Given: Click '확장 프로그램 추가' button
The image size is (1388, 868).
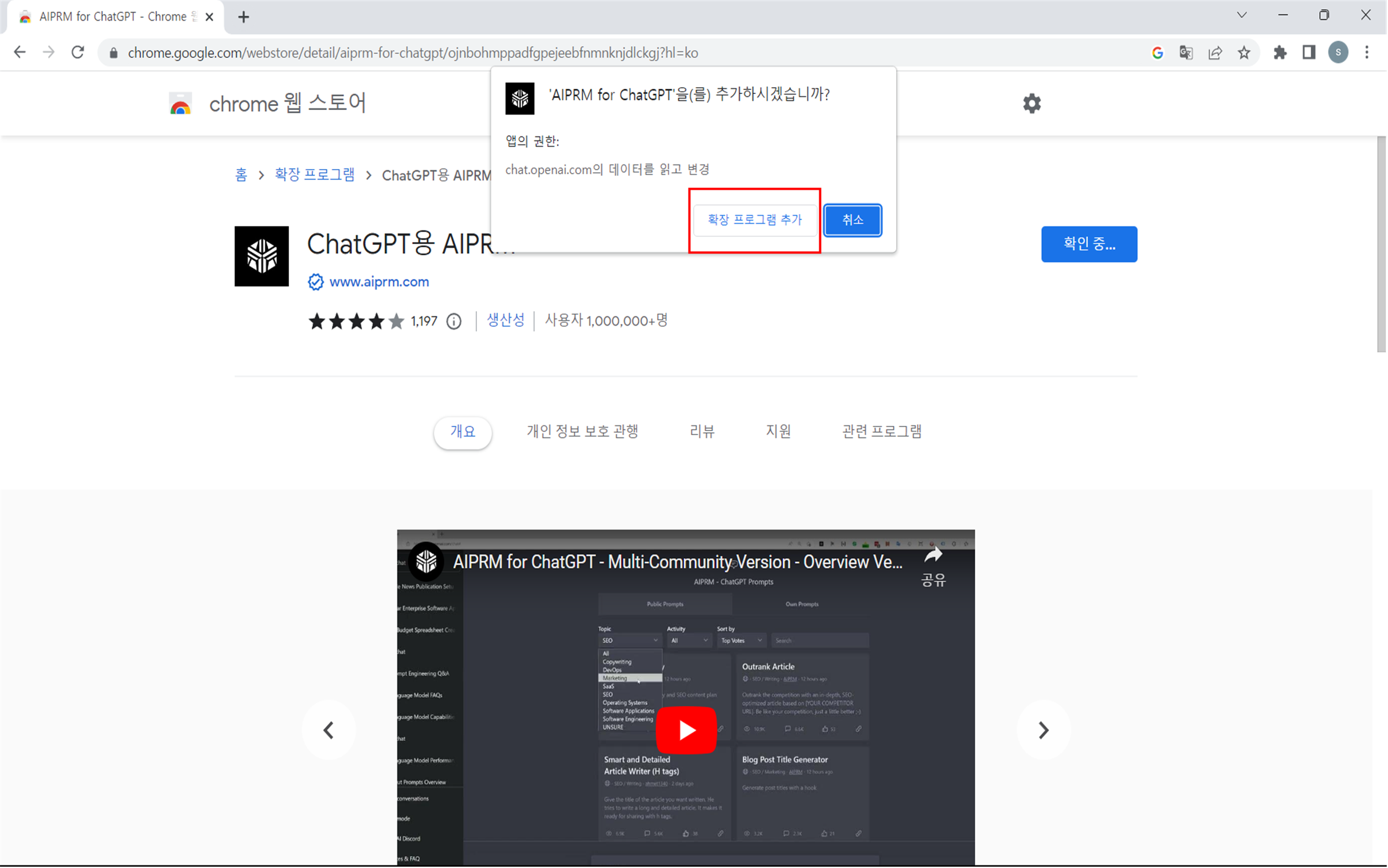Looking at the screenshot, I should pos(755,220).
